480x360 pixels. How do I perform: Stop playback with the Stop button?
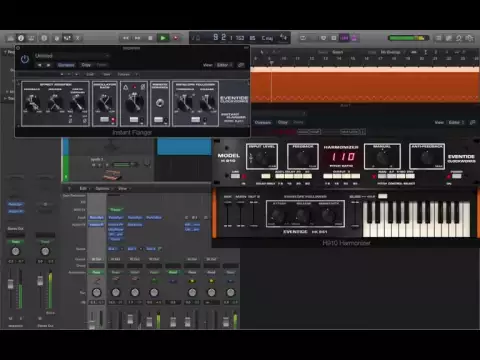[x=150, y=38]
